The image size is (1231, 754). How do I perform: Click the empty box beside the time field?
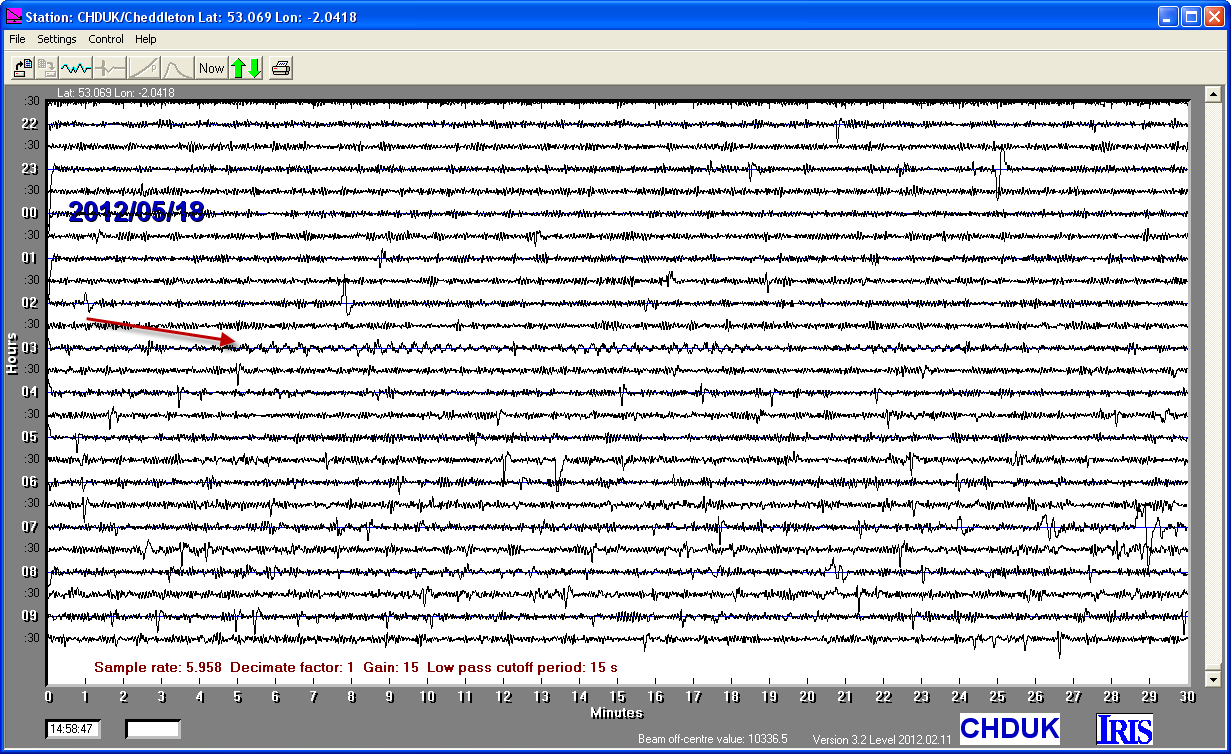153,729
